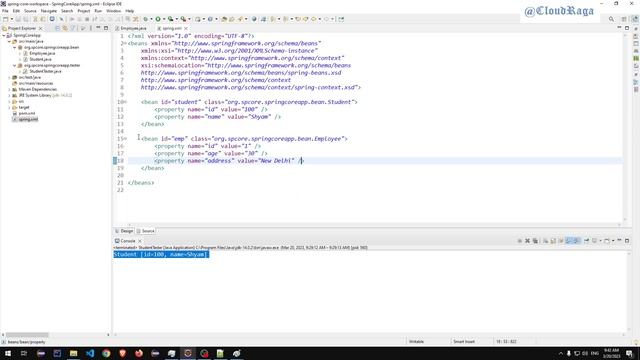Toggle Word Wrap in Console toolbar

pyautogui.click(x=561, y=241)
